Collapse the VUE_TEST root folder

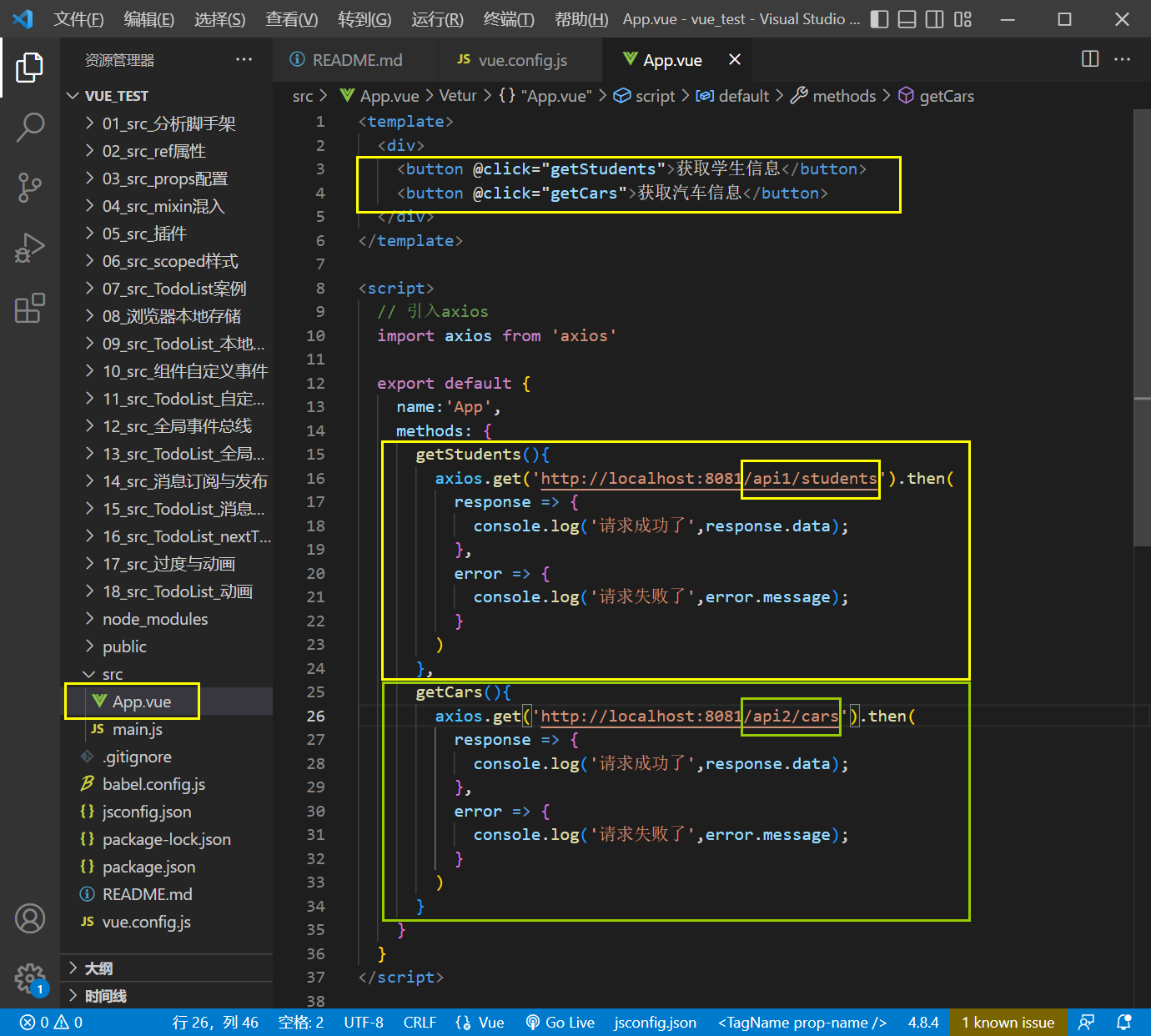[167, 96]
